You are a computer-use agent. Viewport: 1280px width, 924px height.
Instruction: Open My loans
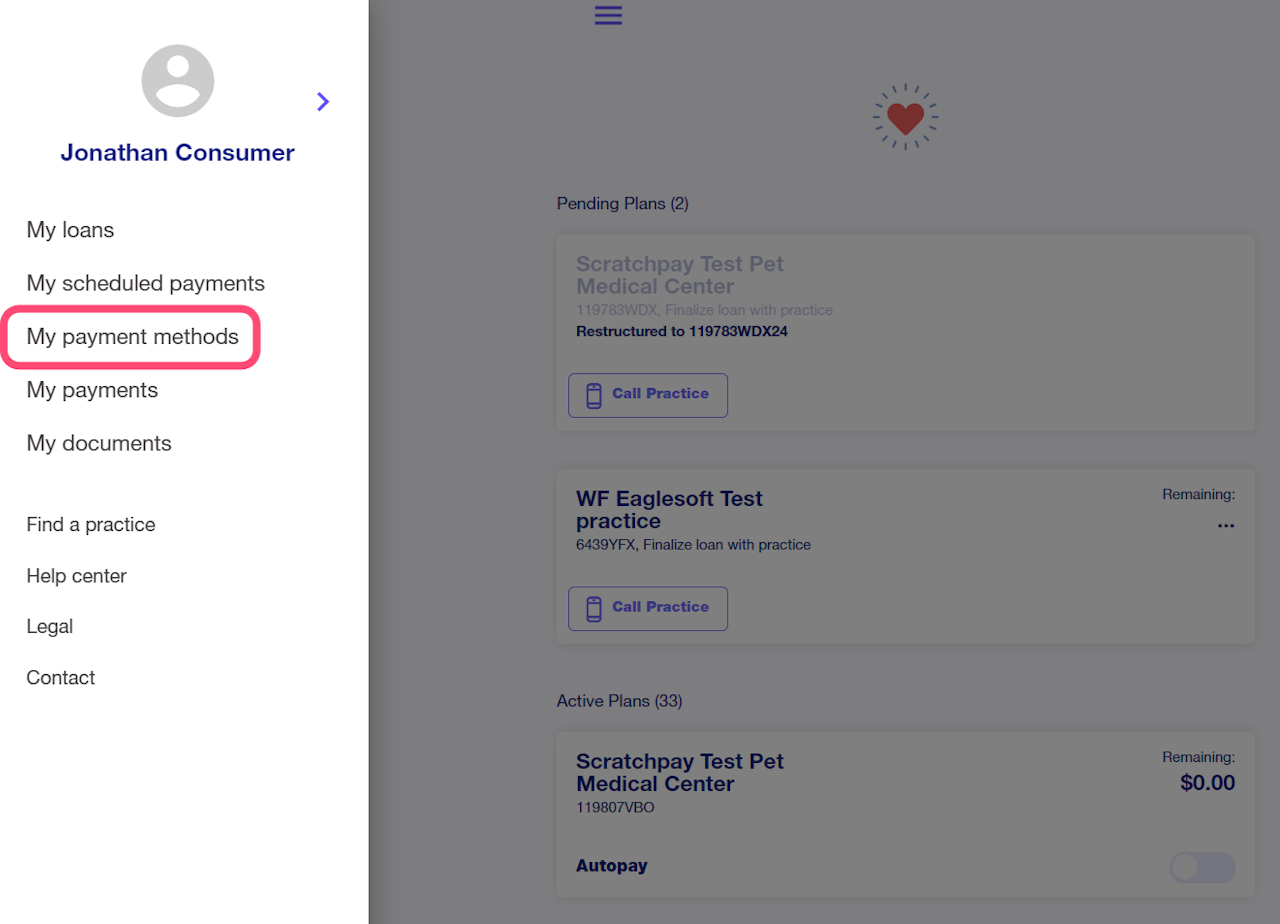pyautogui.click(x=70, y=230)
